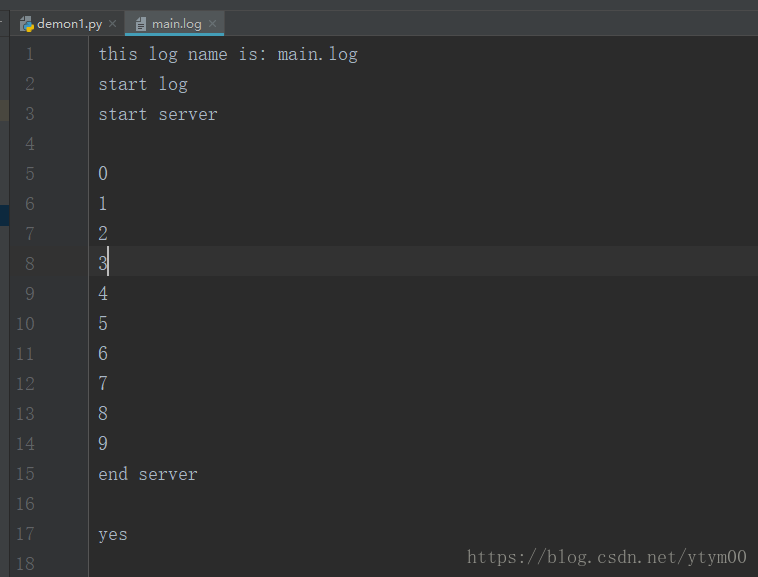Click the log file icon on main.log tab
This screenshot has height=577, width=758.
pos(141,24)
